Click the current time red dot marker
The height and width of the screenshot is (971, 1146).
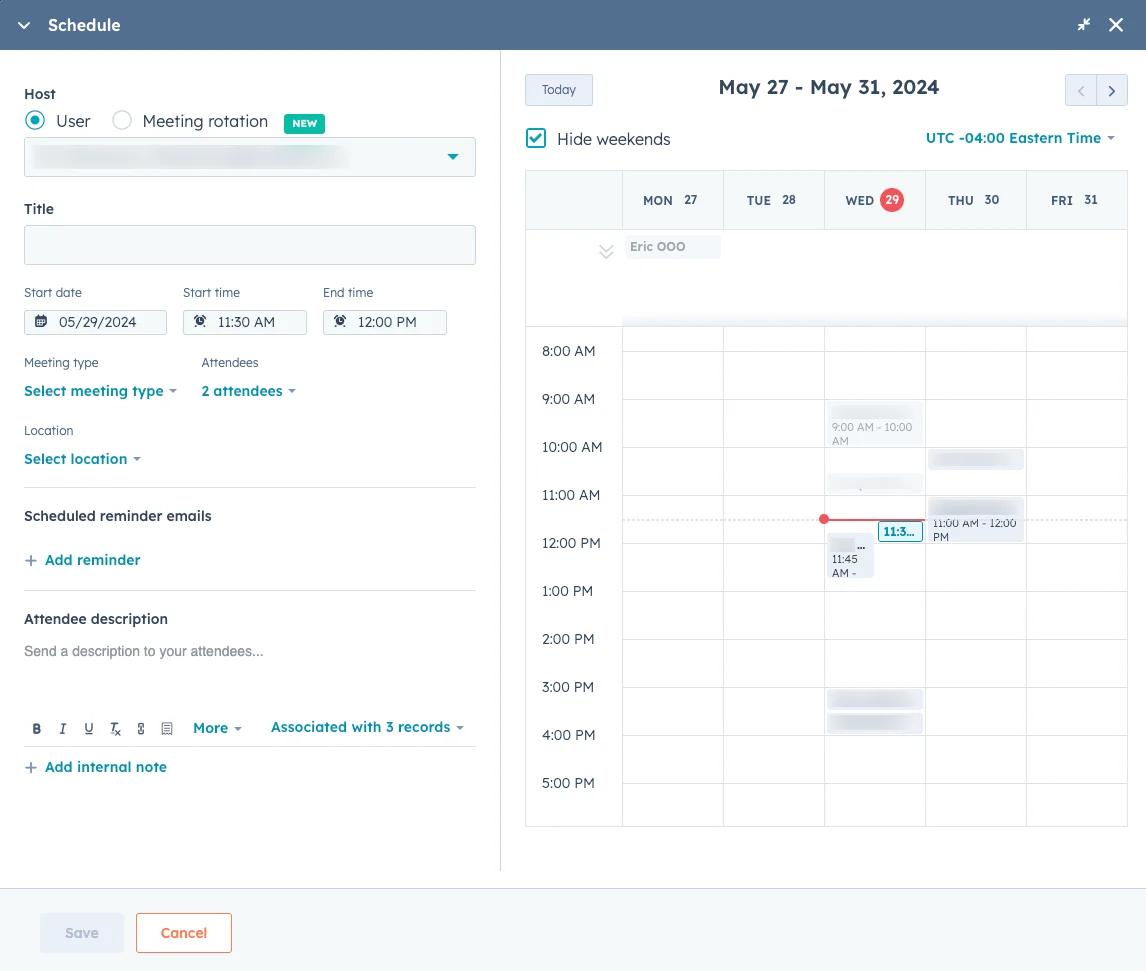824,519
